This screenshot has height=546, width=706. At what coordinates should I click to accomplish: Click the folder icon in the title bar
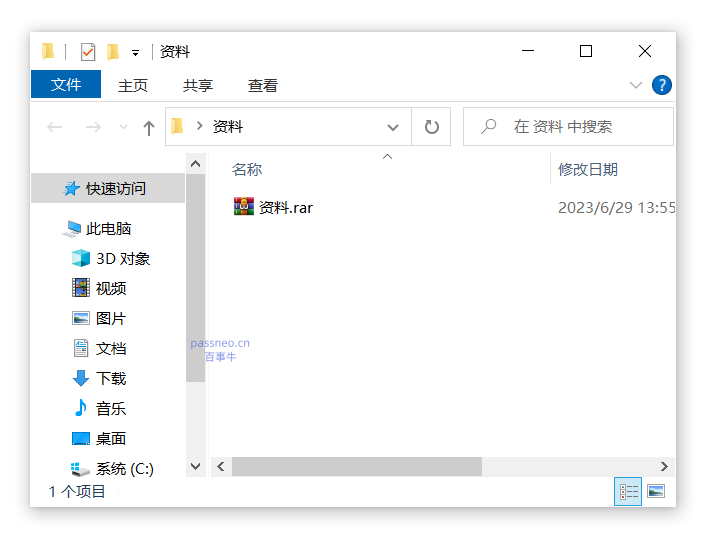[48, 51]
